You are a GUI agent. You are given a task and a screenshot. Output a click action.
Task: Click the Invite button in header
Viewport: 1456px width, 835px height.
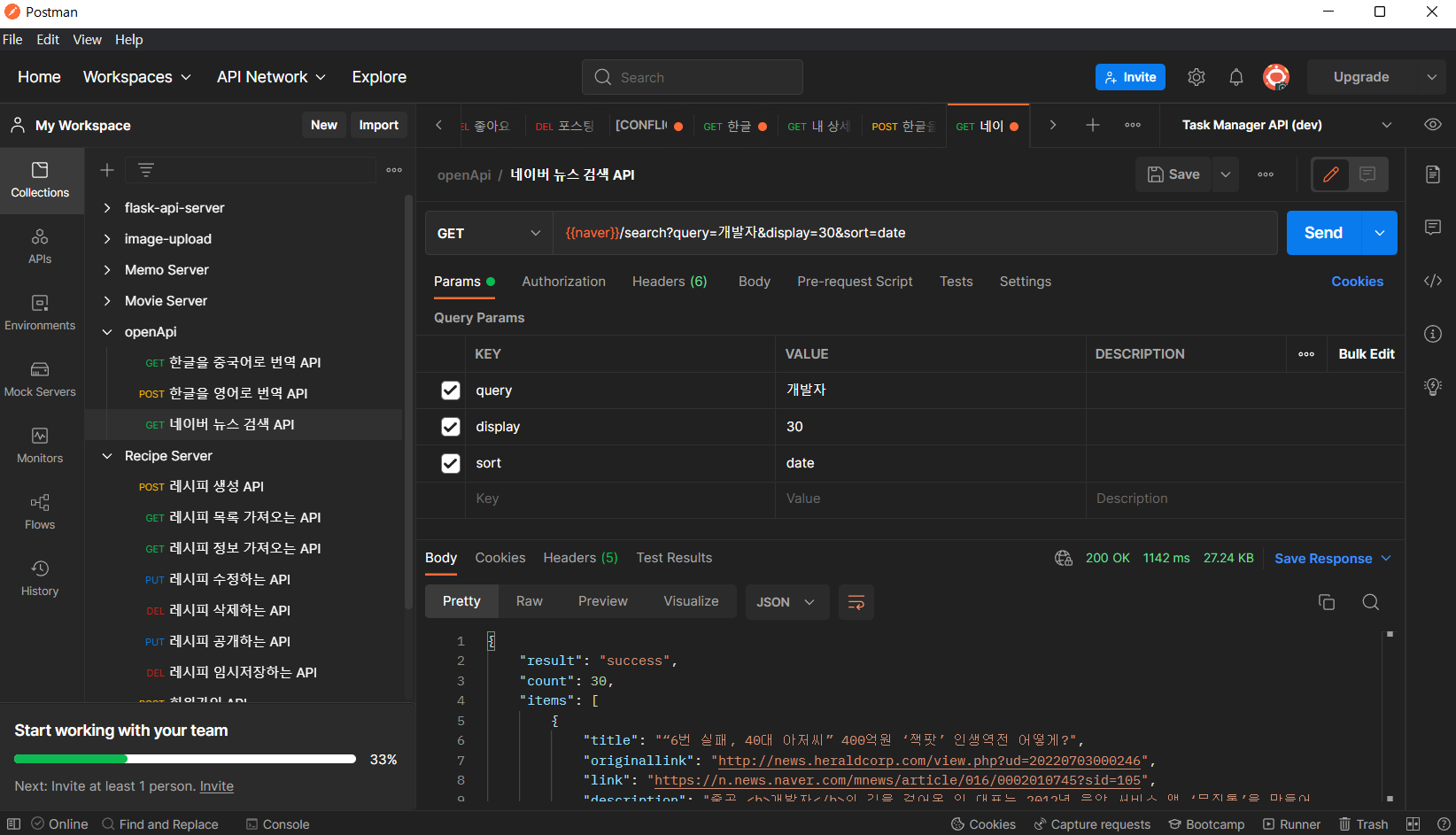point(1130,77)
